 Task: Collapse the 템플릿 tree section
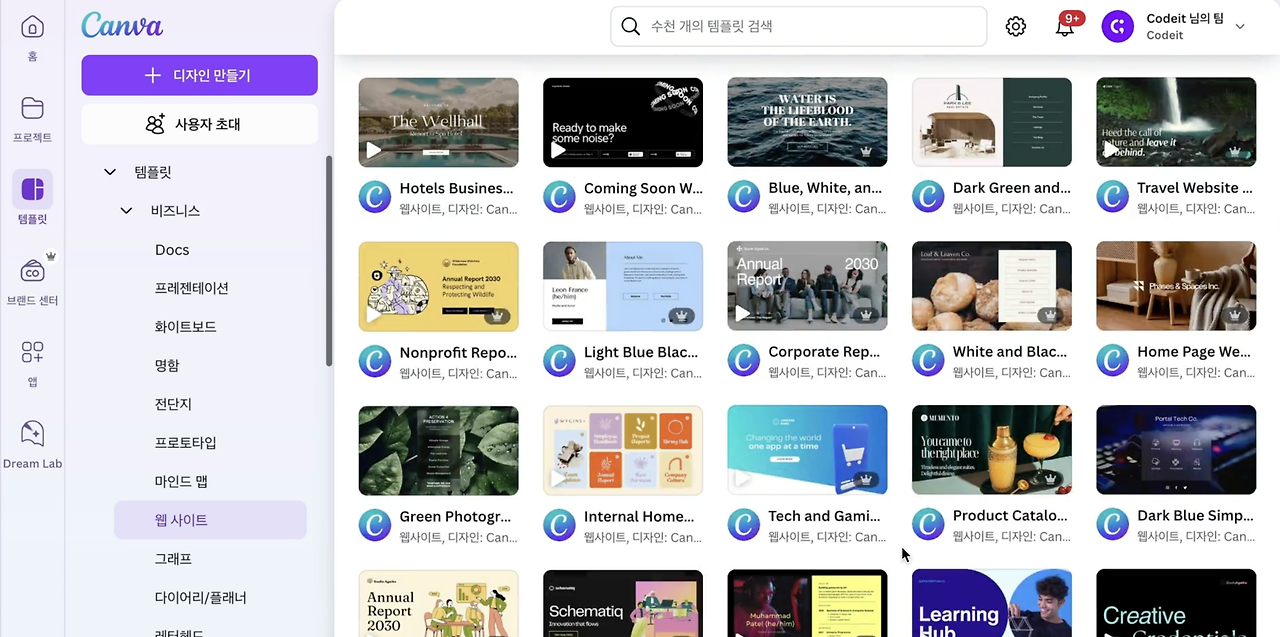(x=110, y=172)
